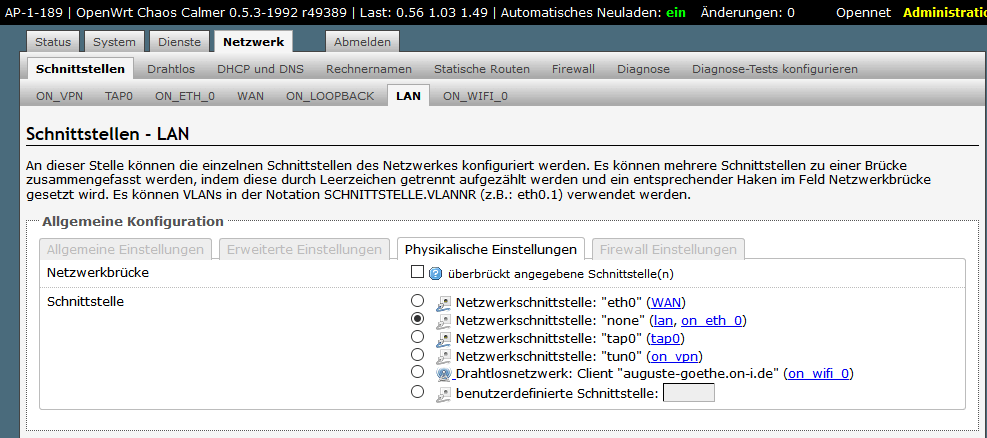Click the help icon next to Netzwerkbrücke checkbox
Screen dimensions: 987x438
(435, 273)
